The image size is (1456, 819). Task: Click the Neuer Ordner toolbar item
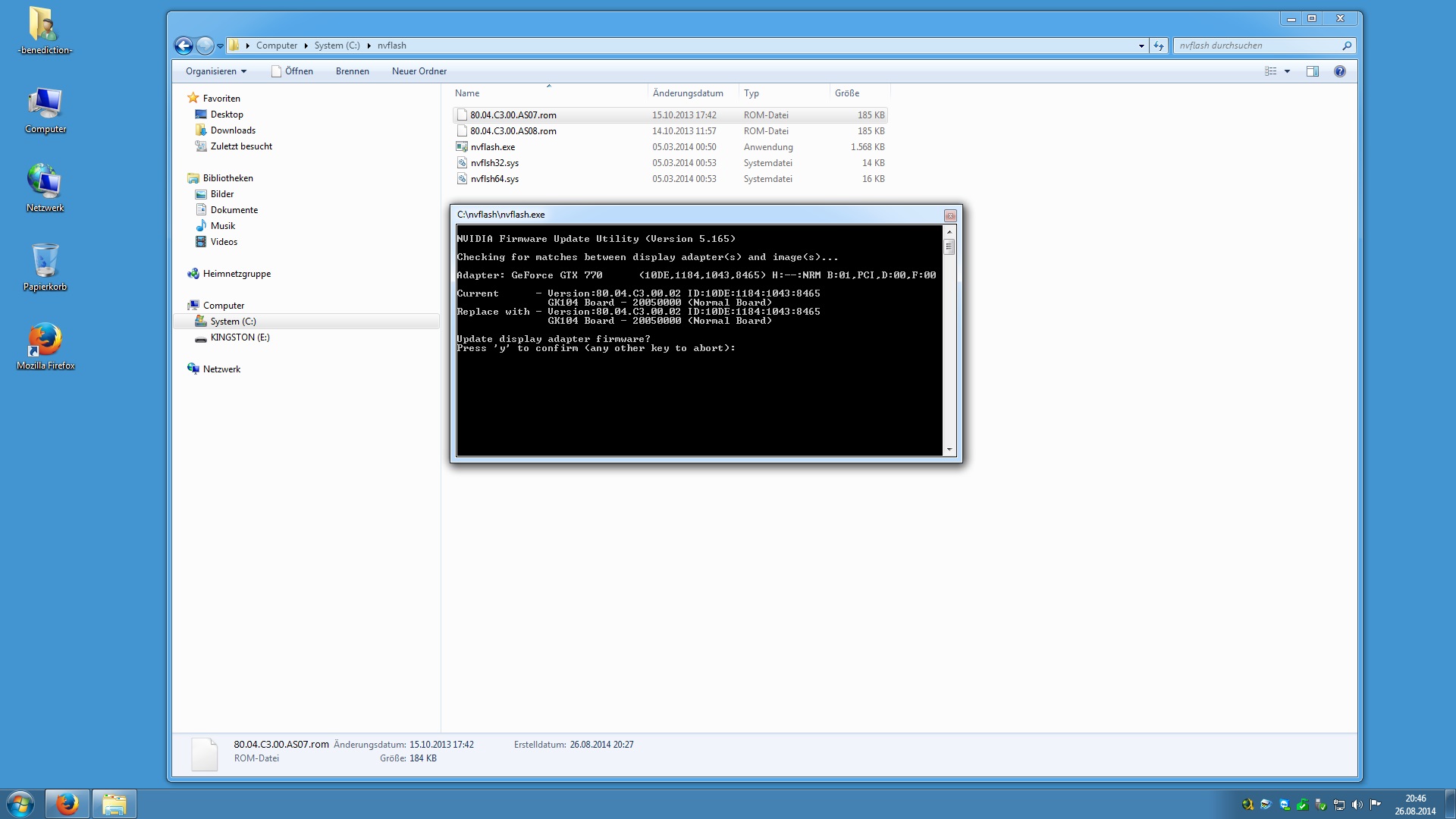pos(419,71)
